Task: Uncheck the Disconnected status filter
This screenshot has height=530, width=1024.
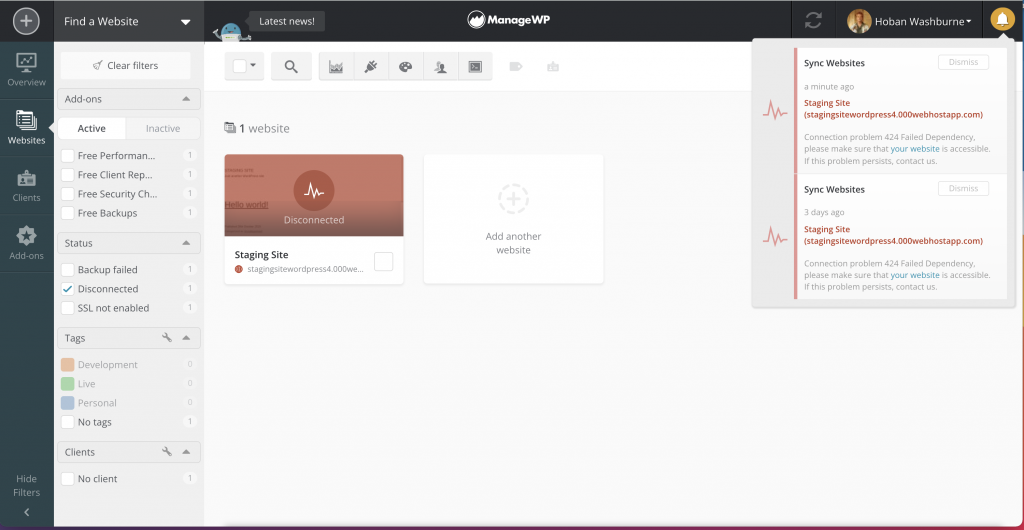Action: [x=67, y=288]
